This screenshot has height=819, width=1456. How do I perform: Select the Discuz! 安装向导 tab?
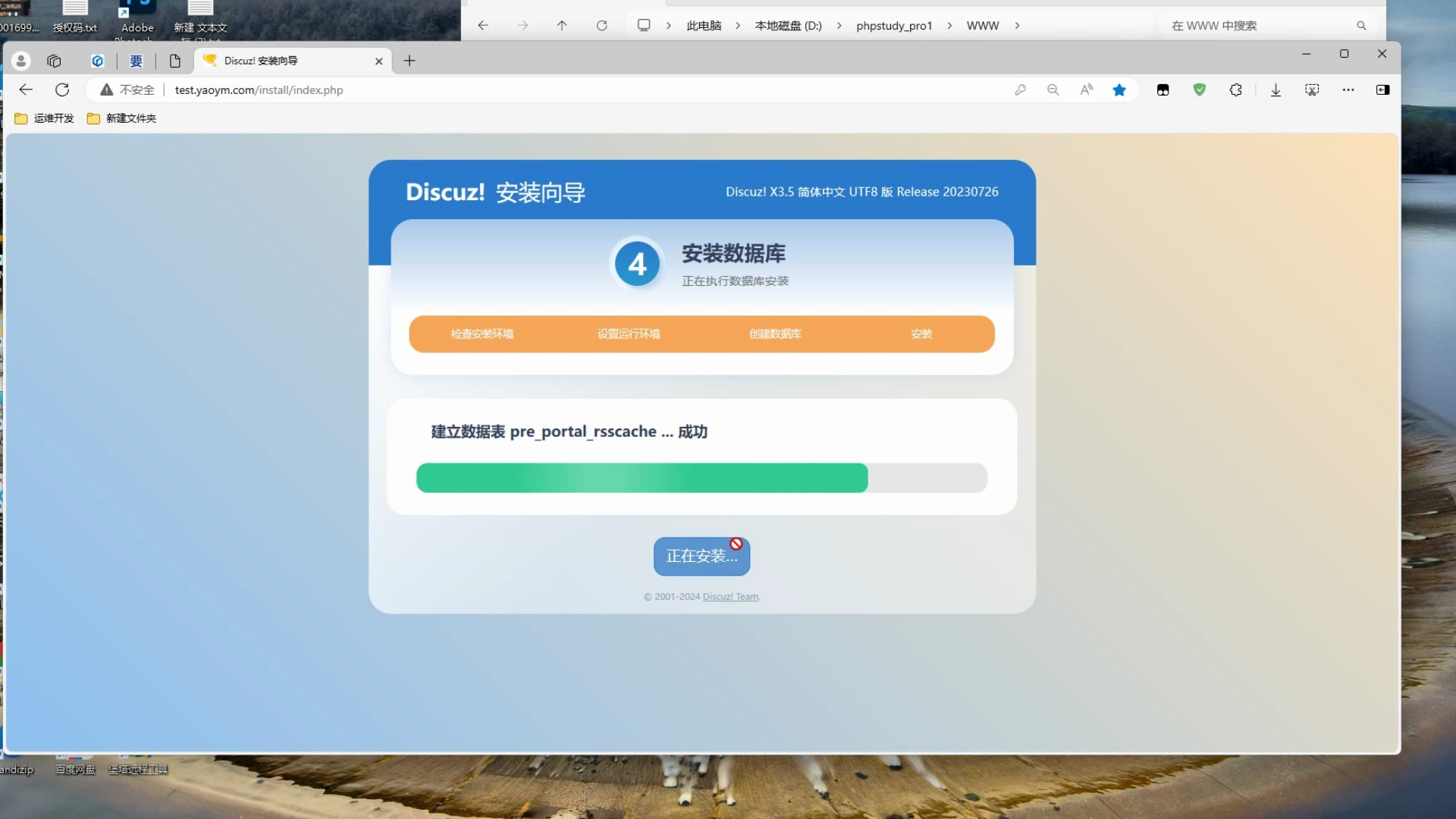[x=293, y=61]
